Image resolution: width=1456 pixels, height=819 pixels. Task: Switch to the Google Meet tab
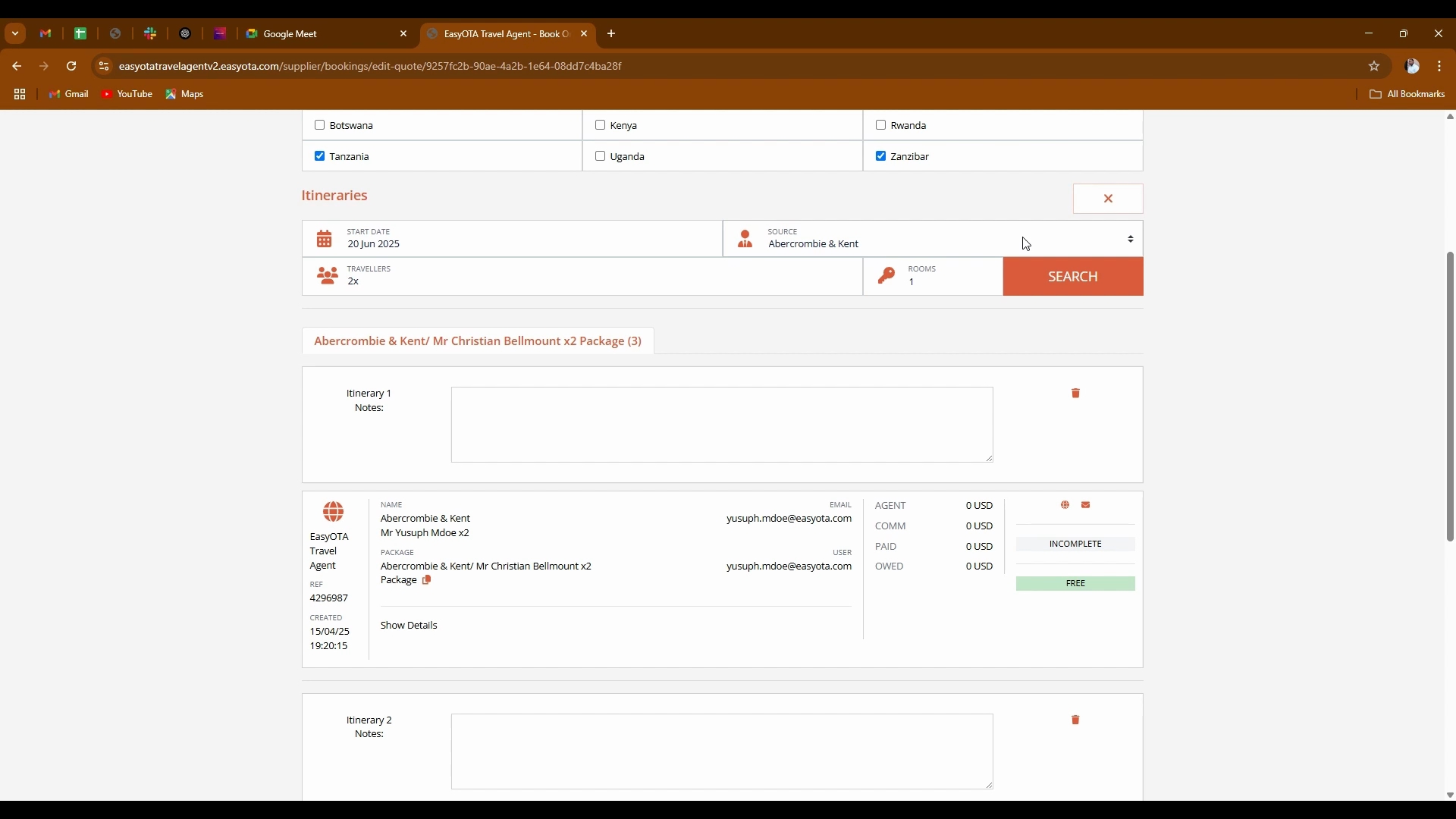click(x=326, y=33)
